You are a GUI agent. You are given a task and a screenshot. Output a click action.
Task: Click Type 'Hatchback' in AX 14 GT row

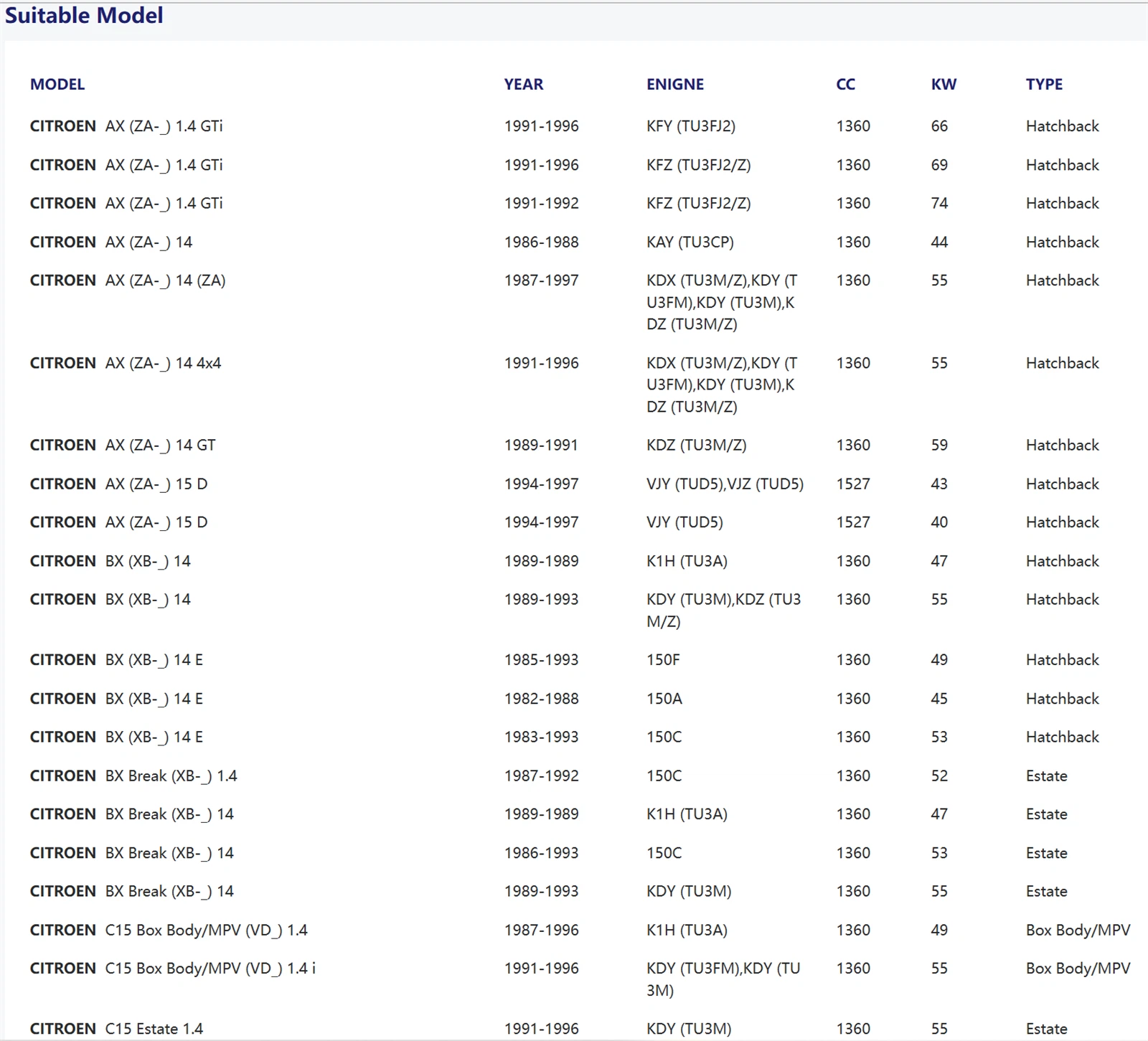pos(1062,445)
